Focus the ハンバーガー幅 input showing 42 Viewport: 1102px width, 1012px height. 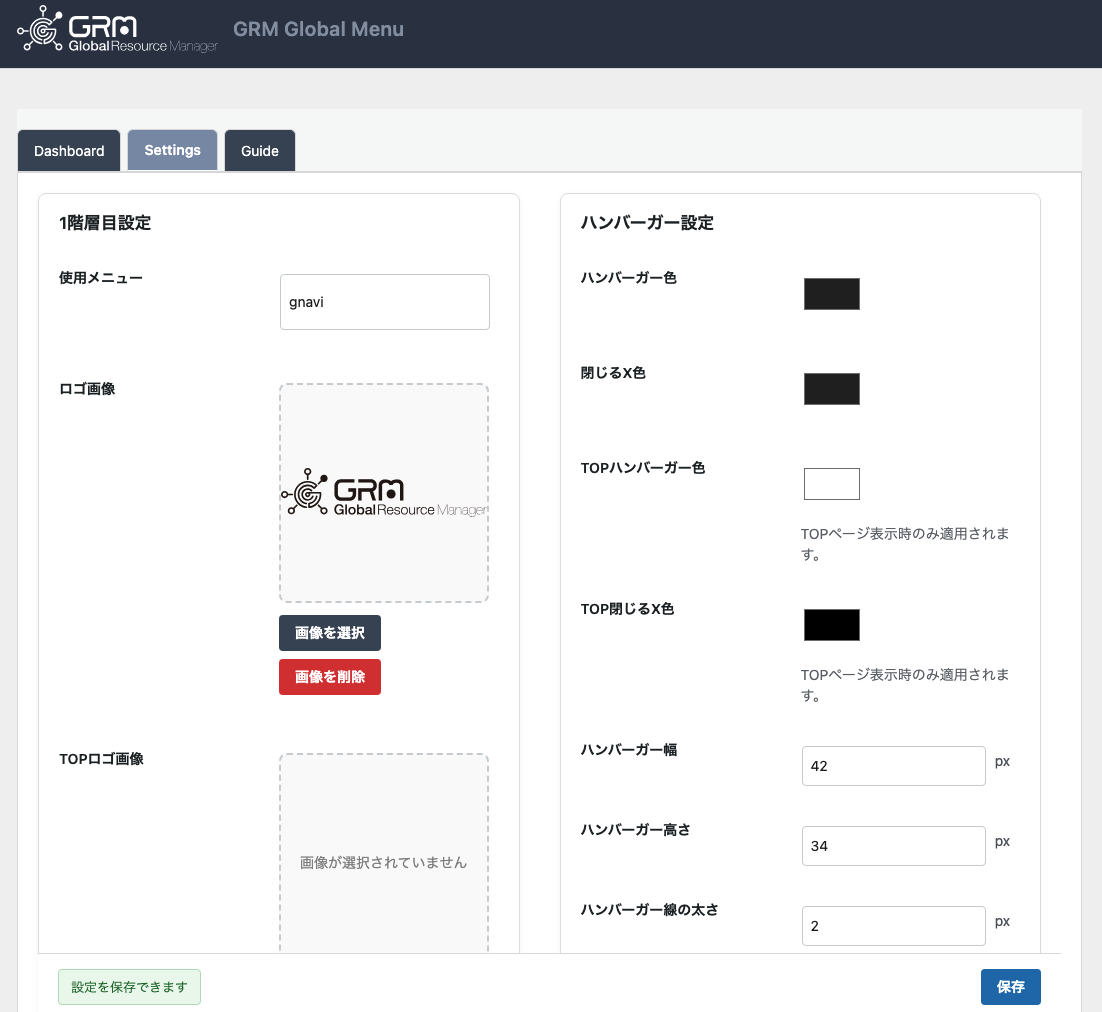click(x=893, y=766)
